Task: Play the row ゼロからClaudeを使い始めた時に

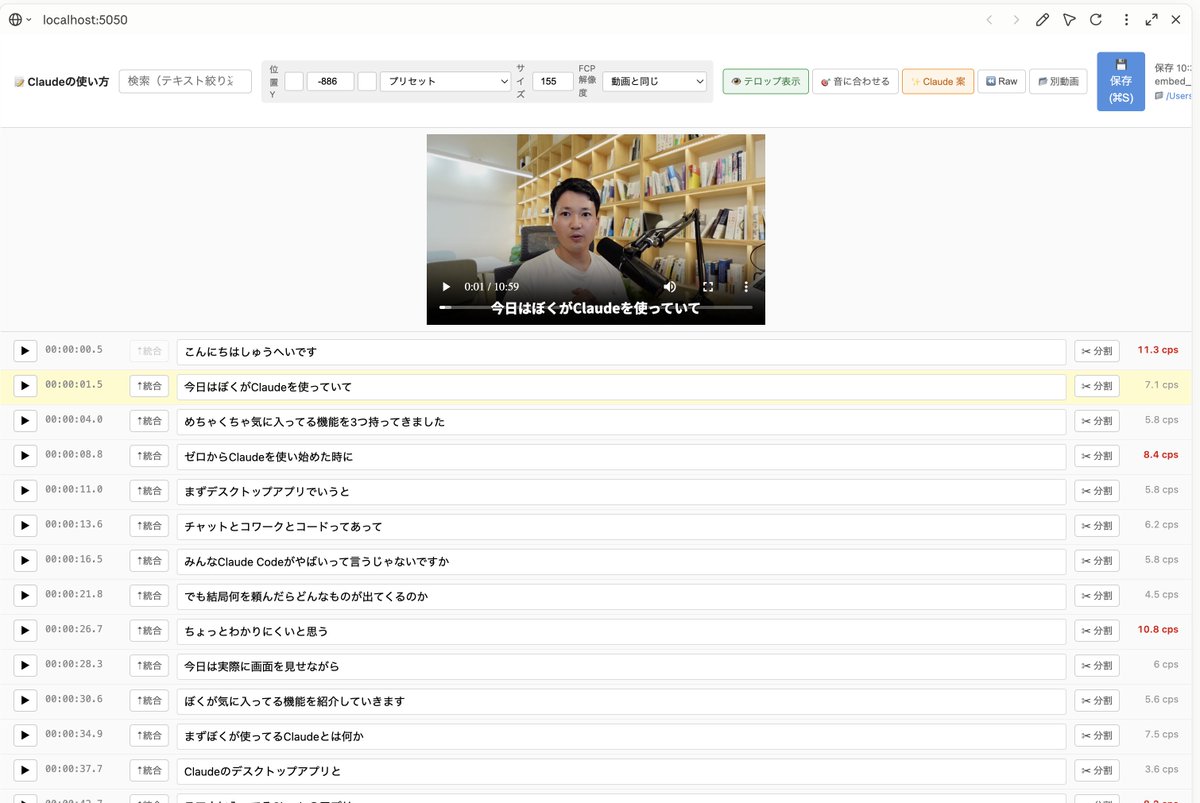Action: coord(25,456)
